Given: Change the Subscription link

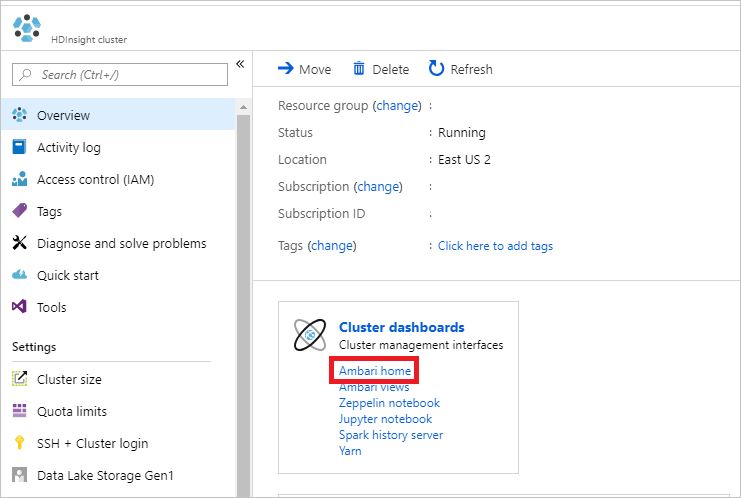Looking at the screenshot, I should 378,187.
